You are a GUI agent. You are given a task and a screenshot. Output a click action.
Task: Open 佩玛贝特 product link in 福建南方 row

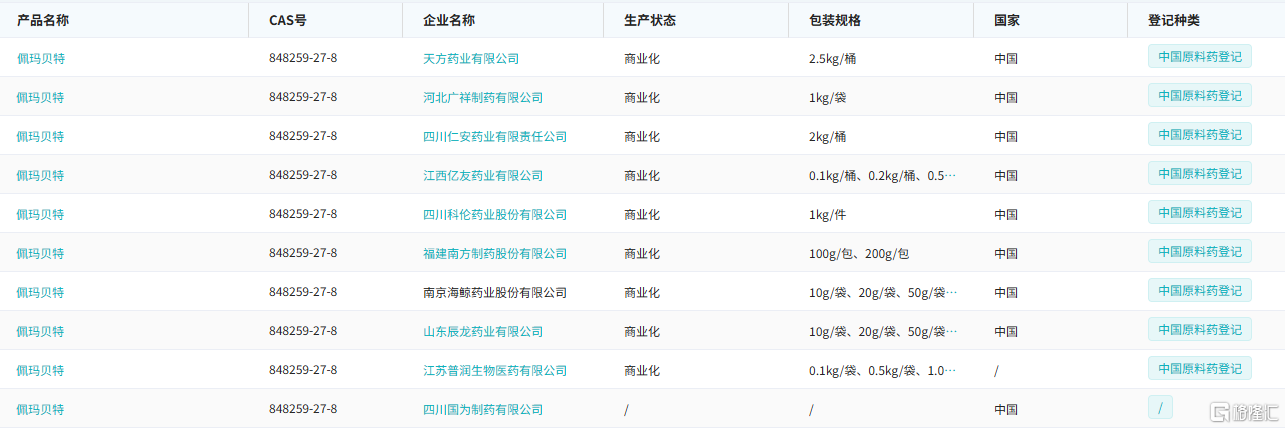click(40, 253)
